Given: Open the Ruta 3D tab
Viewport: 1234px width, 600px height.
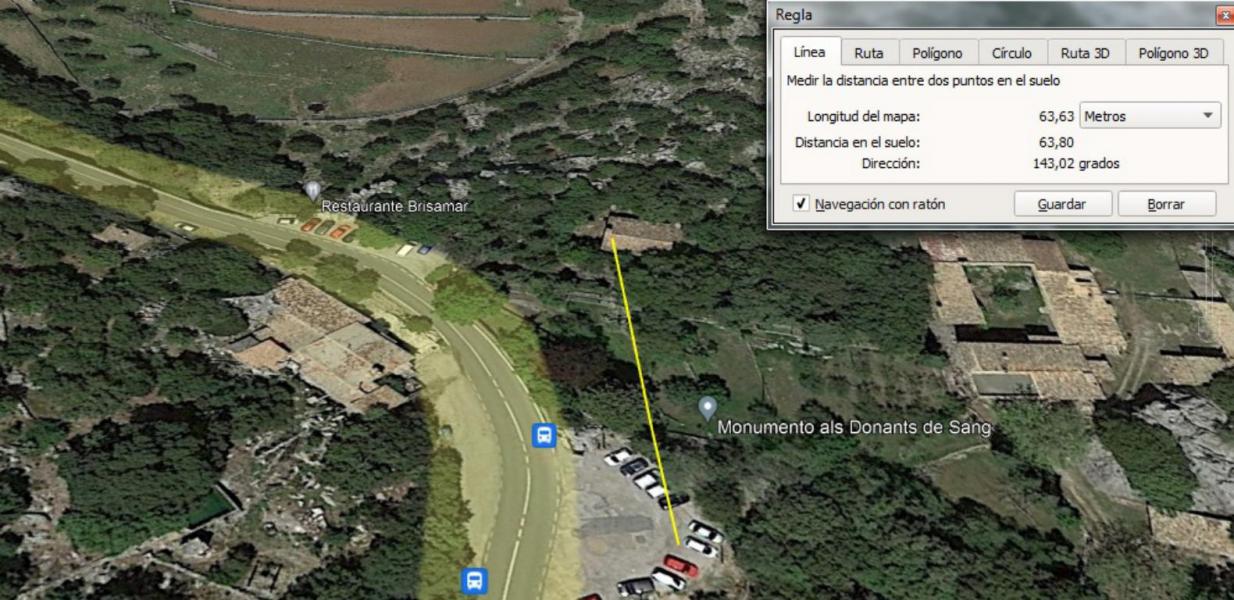Looking at the screenshot, I should (1085, 54).
